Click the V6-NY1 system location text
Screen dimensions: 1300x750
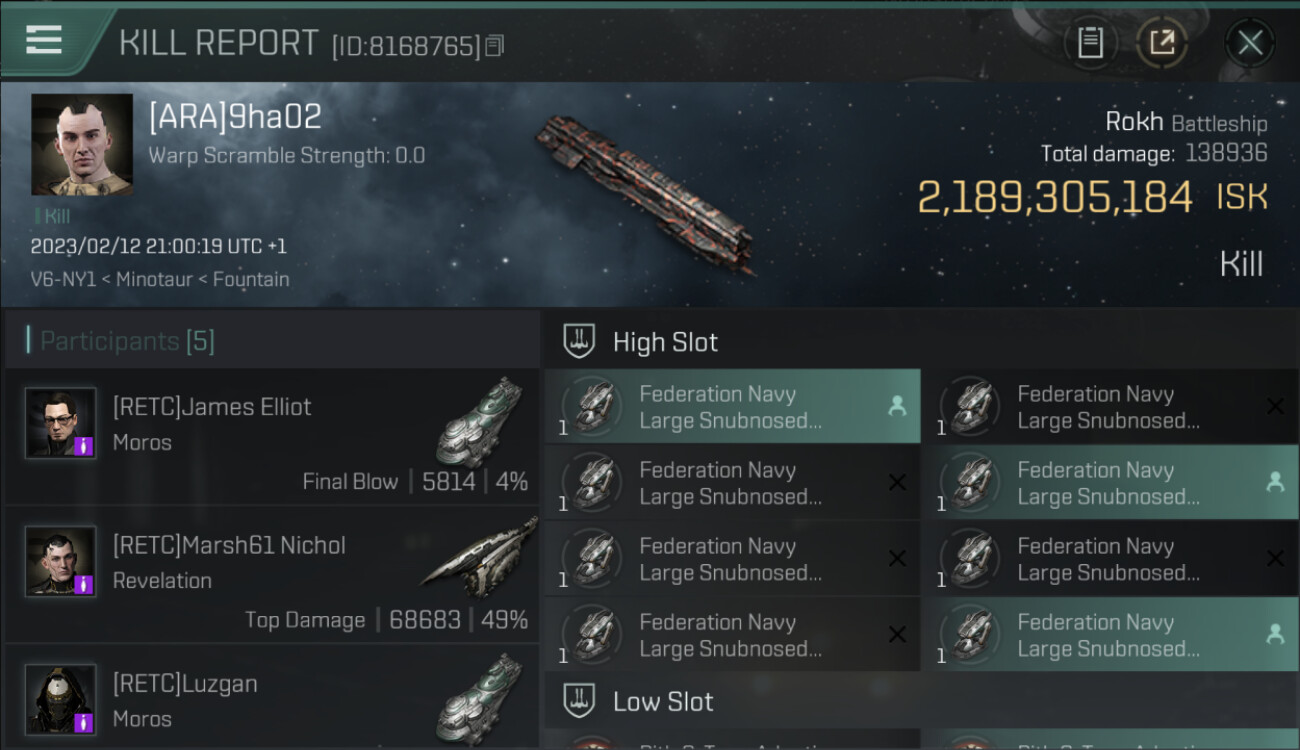62,279
